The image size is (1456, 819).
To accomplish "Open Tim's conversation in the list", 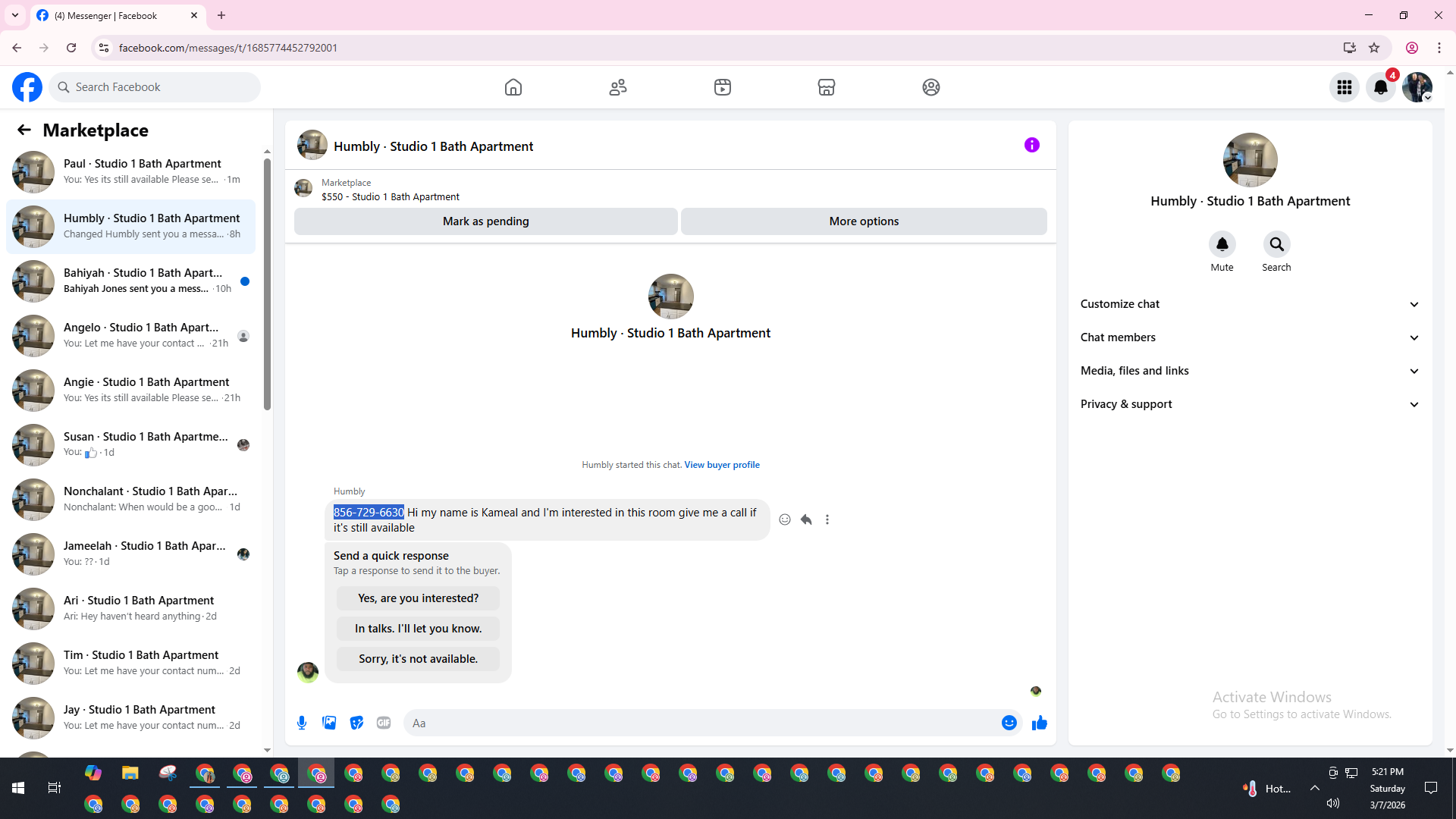I will click(x=130, y=664).
